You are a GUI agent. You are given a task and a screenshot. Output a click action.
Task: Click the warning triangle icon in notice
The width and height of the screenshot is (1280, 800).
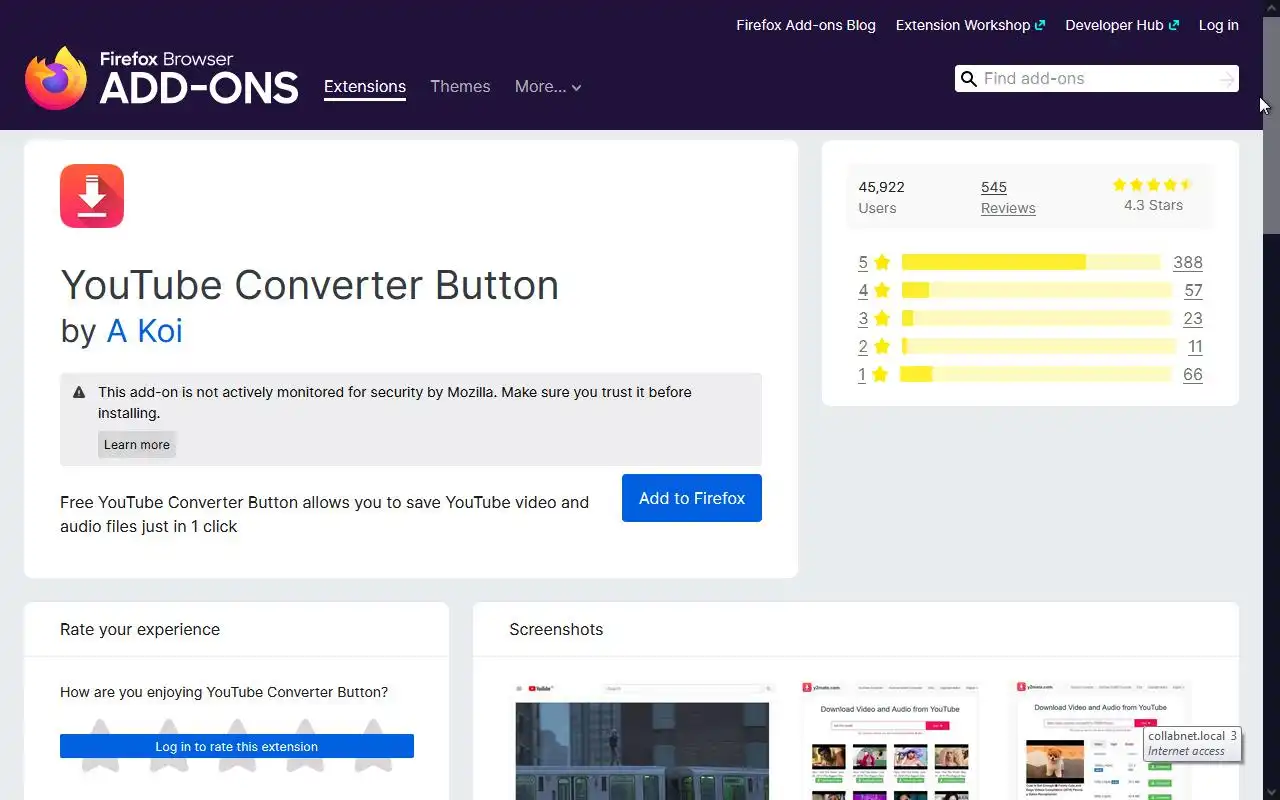(x=79, y=392)
